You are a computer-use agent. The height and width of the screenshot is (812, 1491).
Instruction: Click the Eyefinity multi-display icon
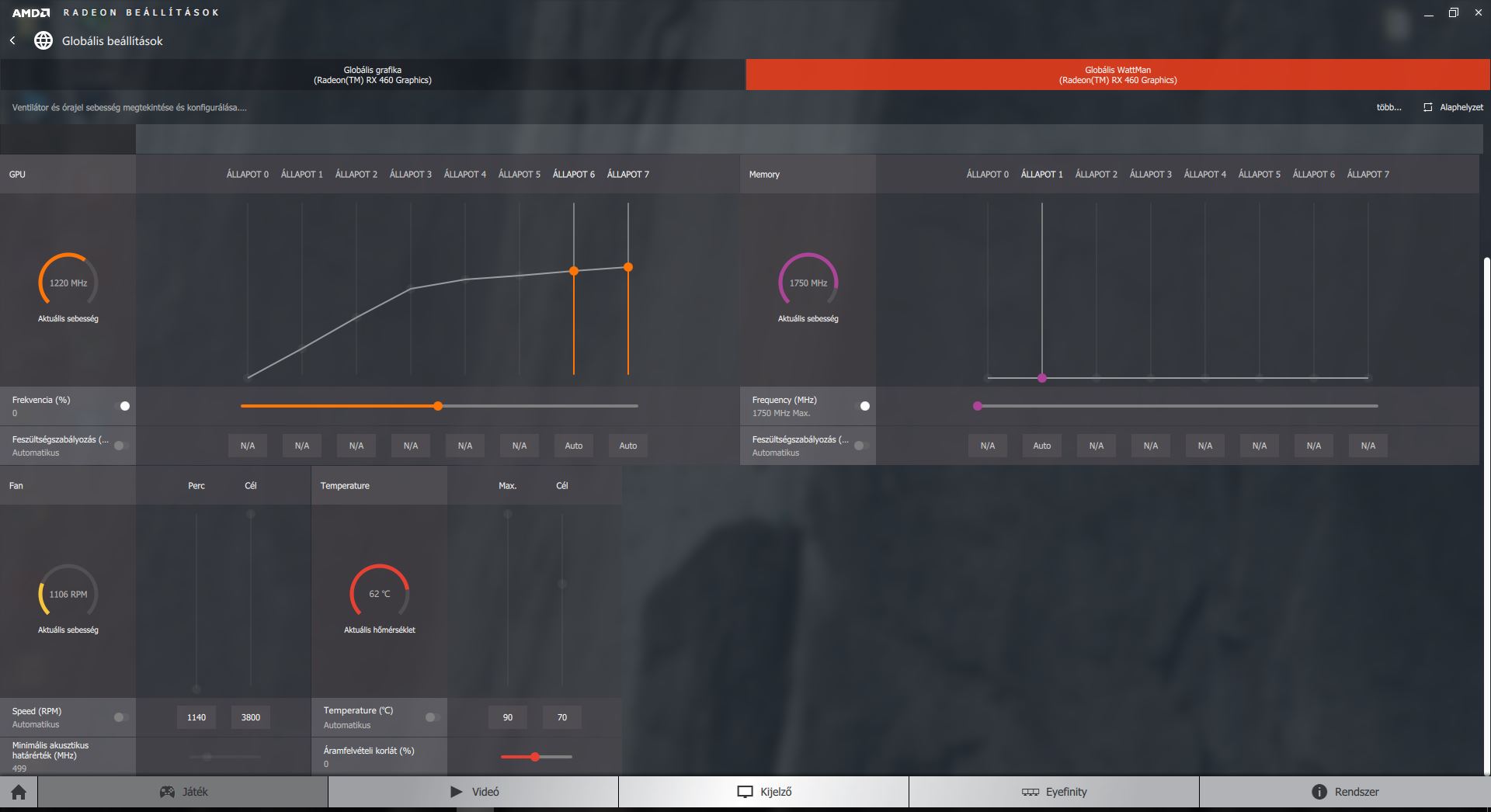click(1030, 792)
